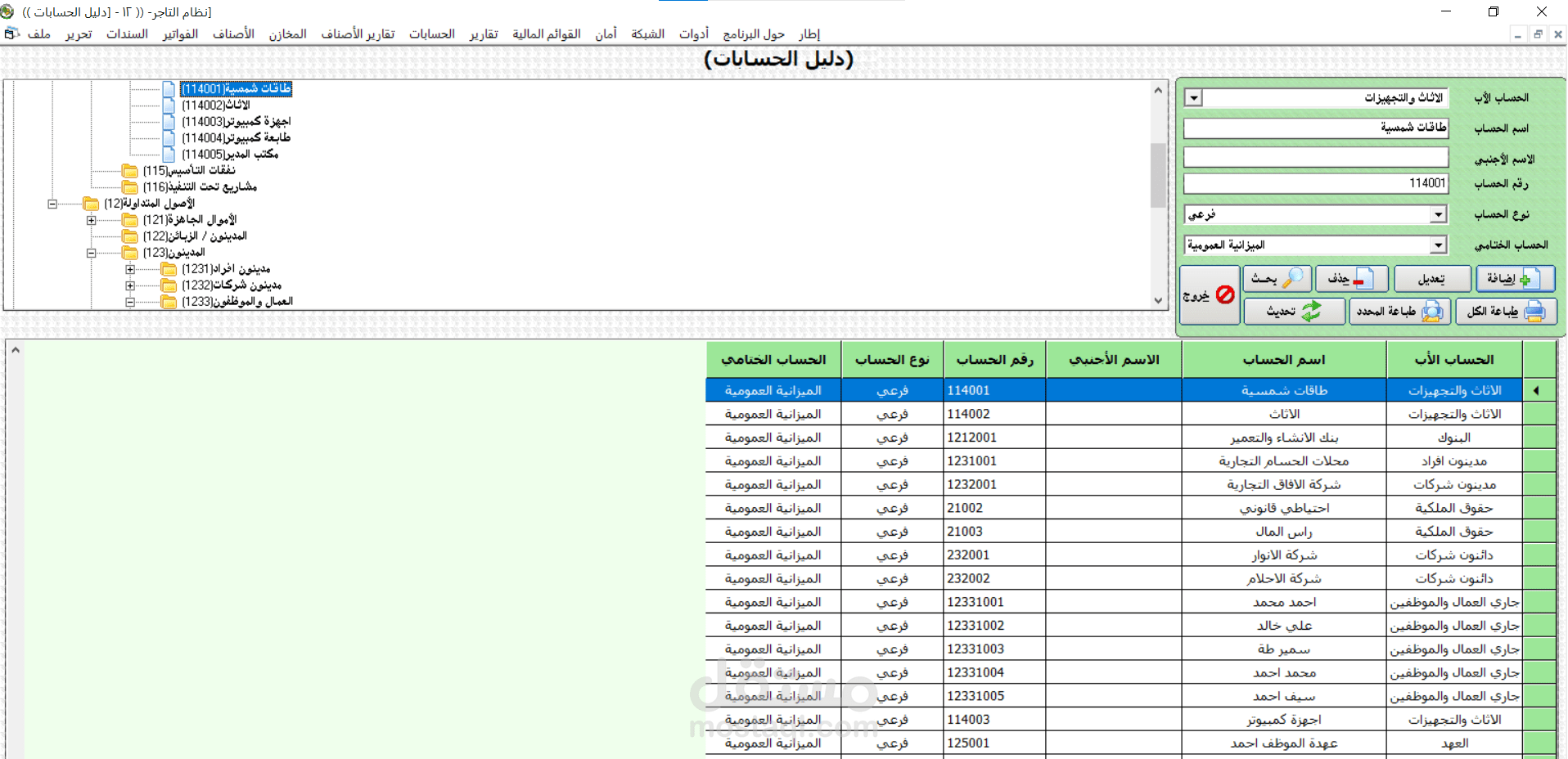Collapse the المدينون (123) node

click(x=92, y=253)
